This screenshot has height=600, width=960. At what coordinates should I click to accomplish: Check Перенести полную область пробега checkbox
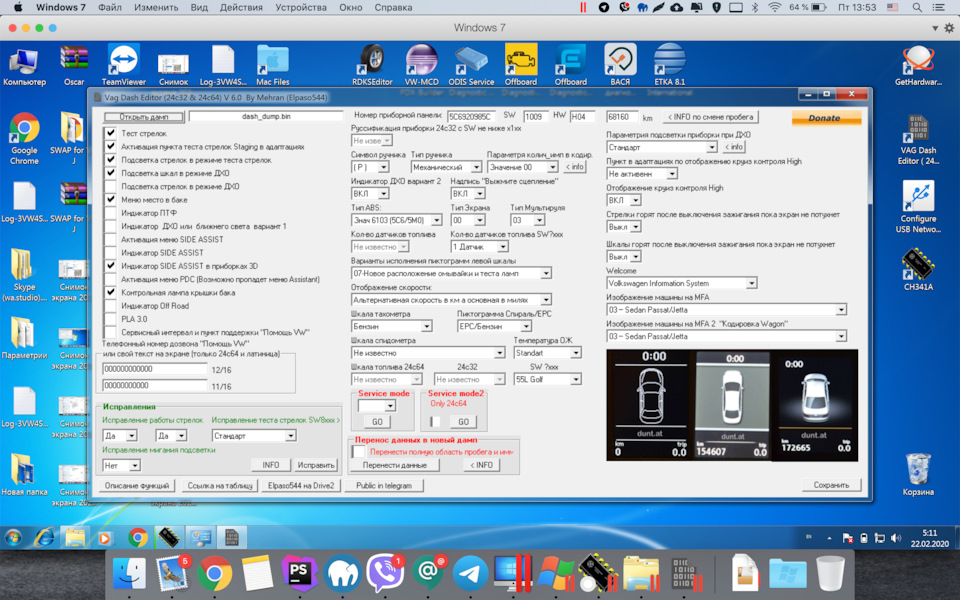pos(359,452)
